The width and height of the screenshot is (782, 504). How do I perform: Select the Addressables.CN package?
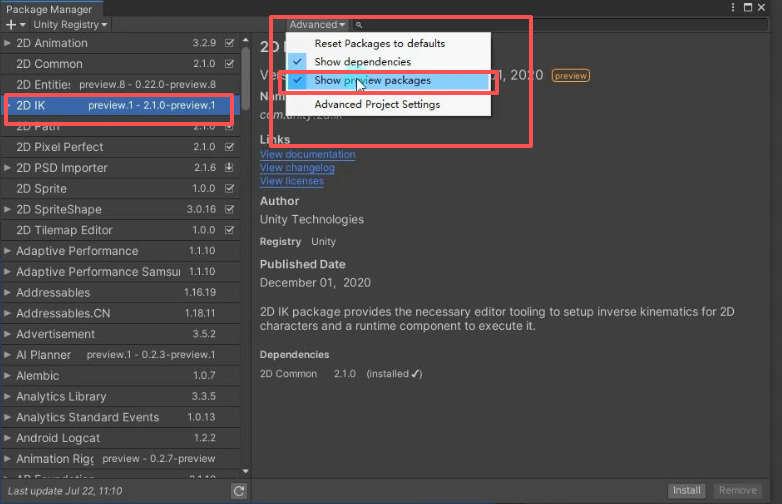pos(121,314)
